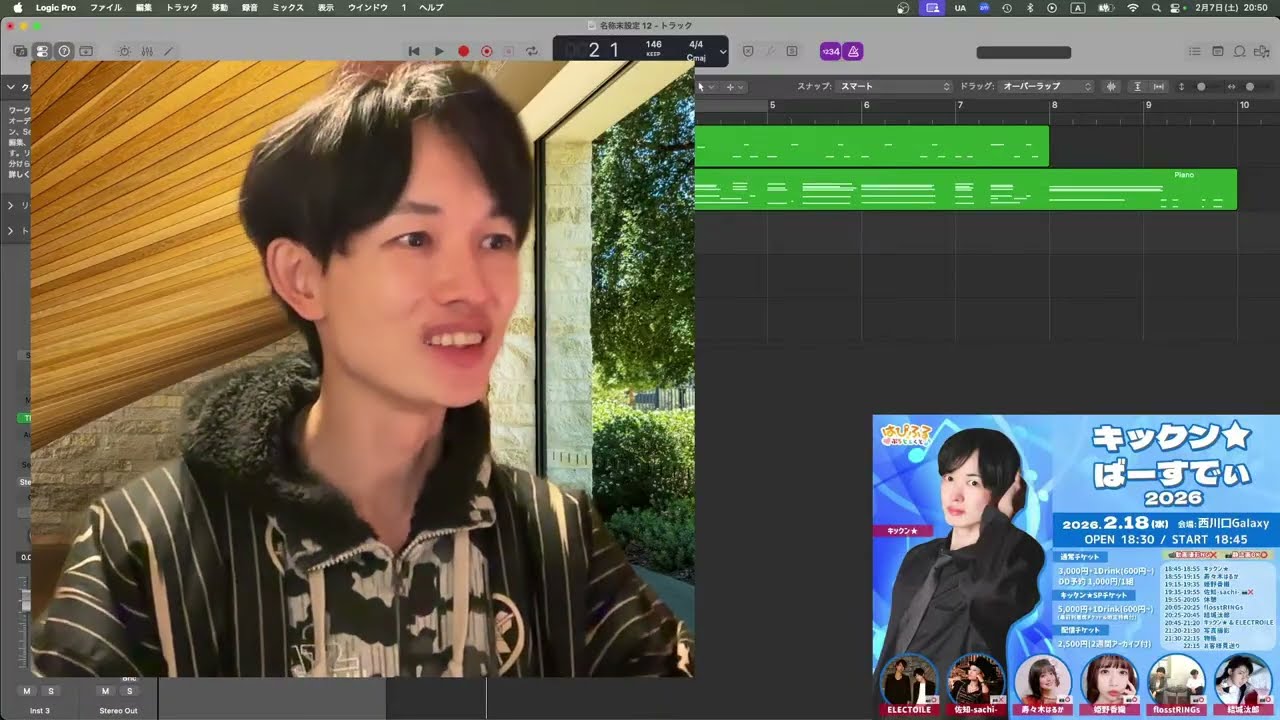Click the input source A icon
Viewport: 1280px width, 720px height.
click(x=1078, y=7)
